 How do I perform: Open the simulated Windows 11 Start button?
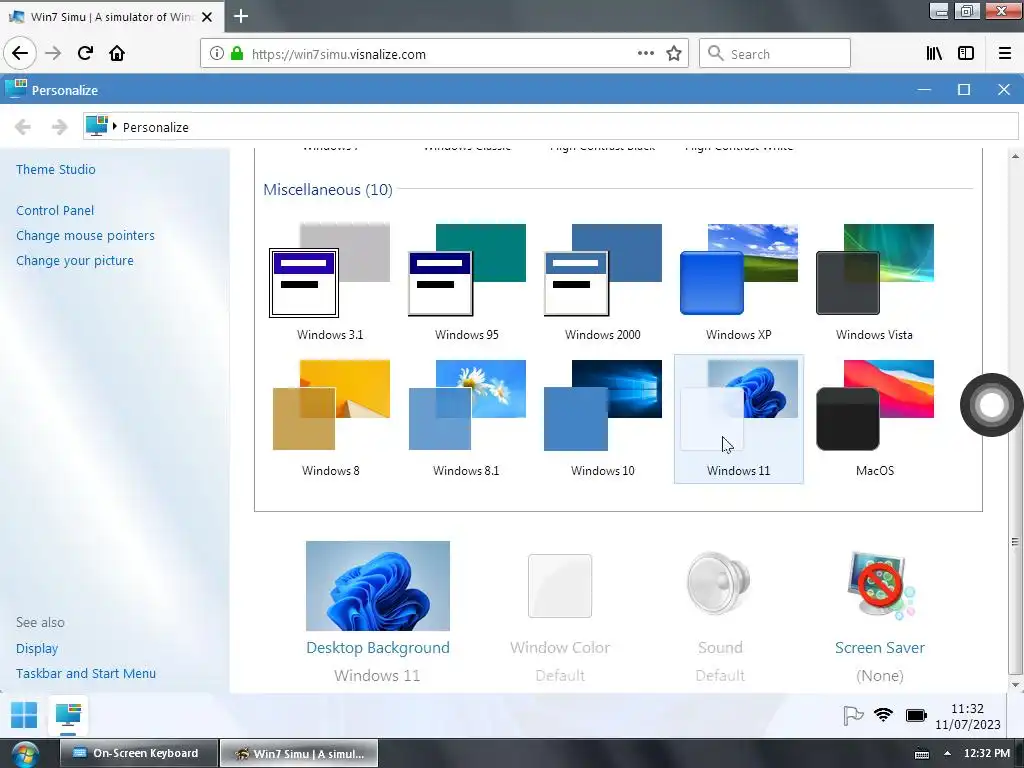point(24,715)
